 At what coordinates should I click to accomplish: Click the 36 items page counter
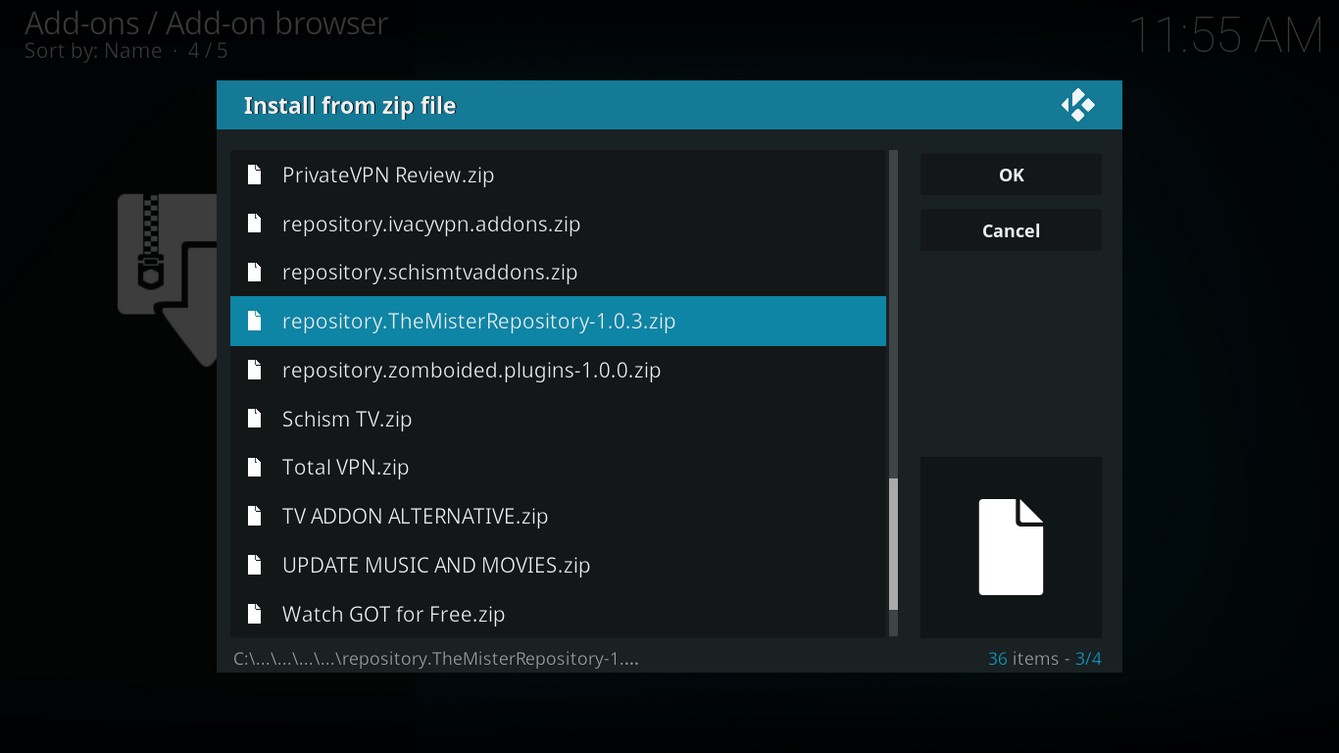1045,659
